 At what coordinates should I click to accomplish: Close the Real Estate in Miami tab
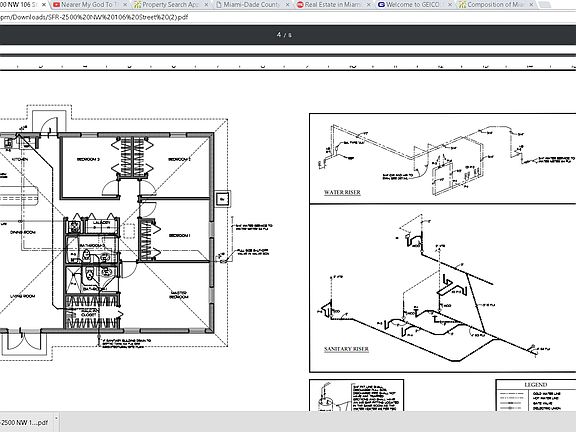coord(369,5)
